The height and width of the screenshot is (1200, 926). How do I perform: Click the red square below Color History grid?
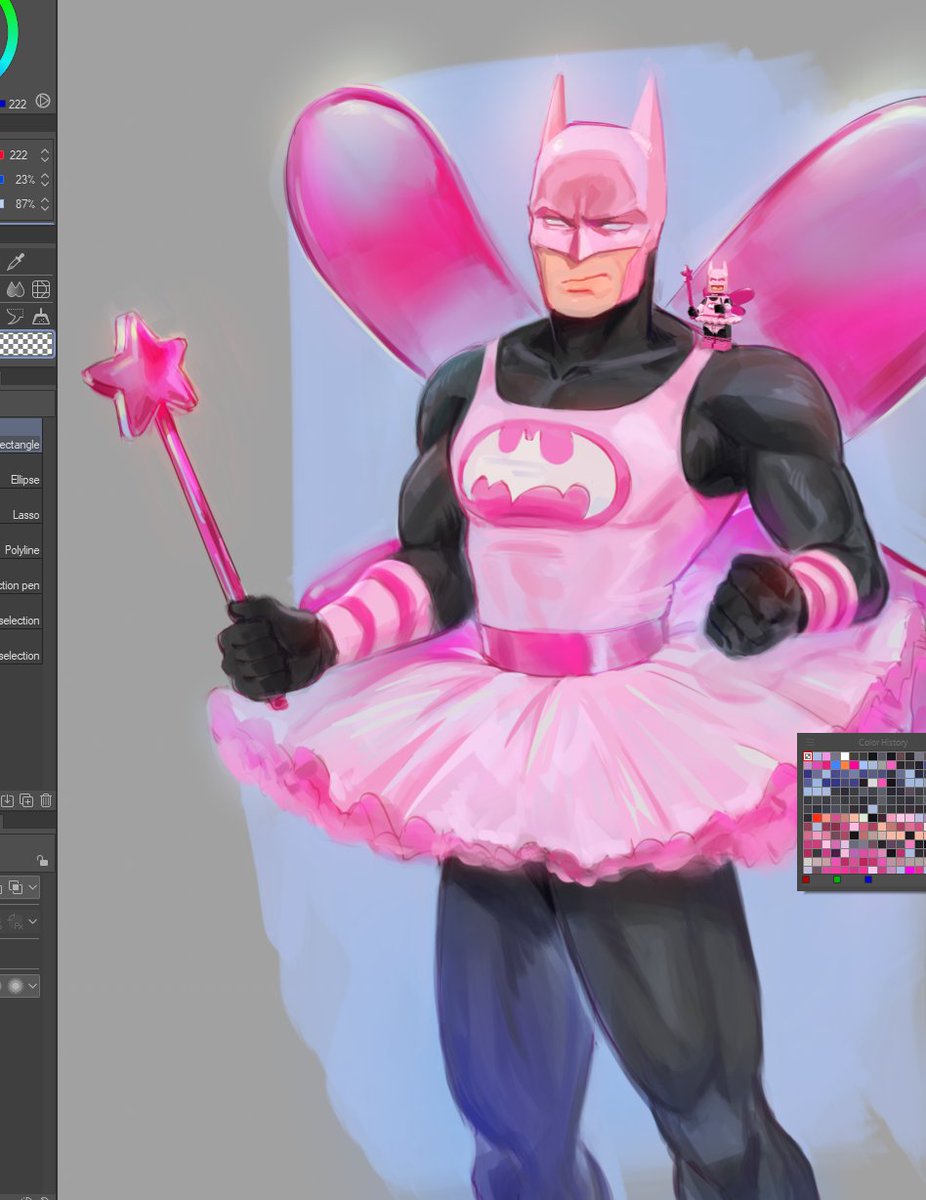click(x=806, y=879)
